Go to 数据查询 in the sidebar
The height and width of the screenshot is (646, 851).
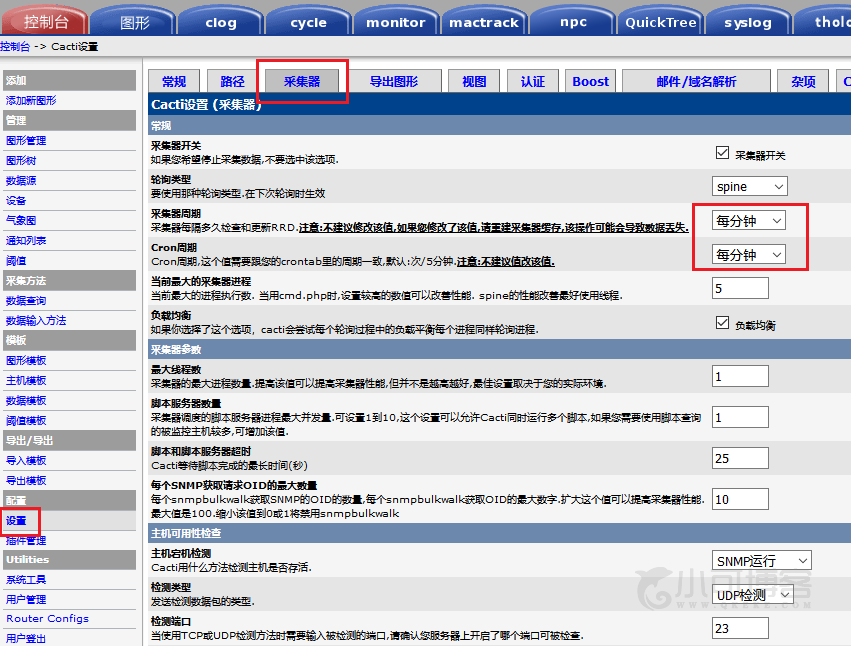coord(26,301)
